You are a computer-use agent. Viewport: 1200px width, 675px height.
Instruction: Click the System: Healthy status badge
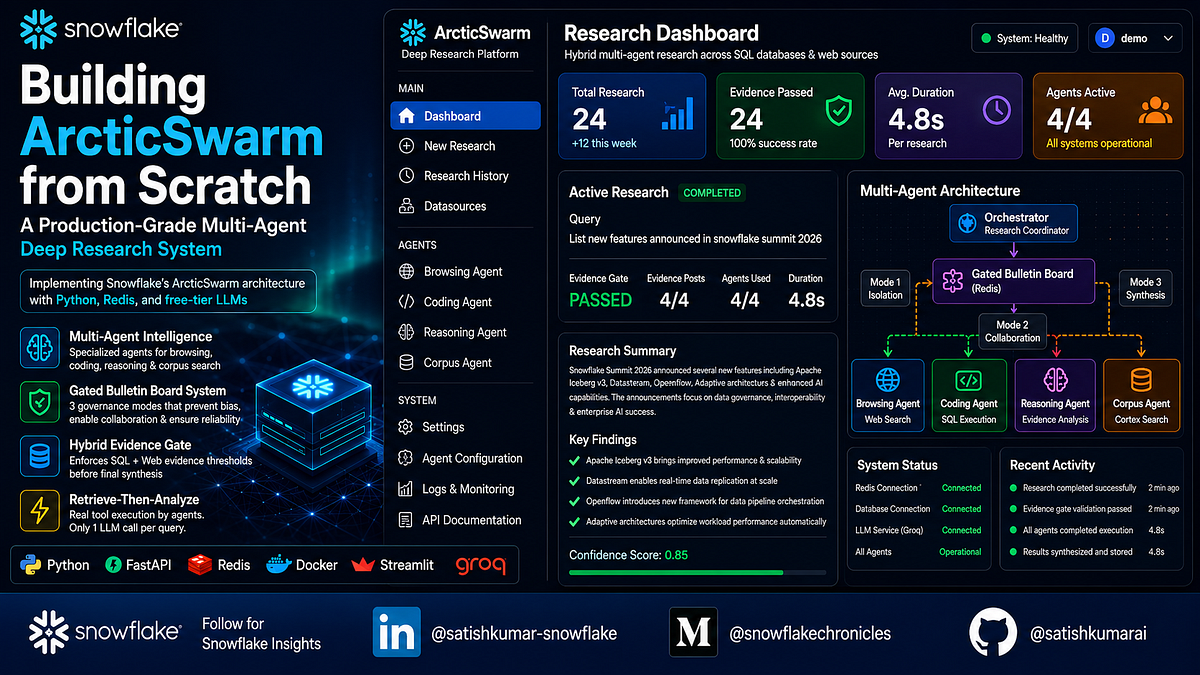(x=1025, y=38)
